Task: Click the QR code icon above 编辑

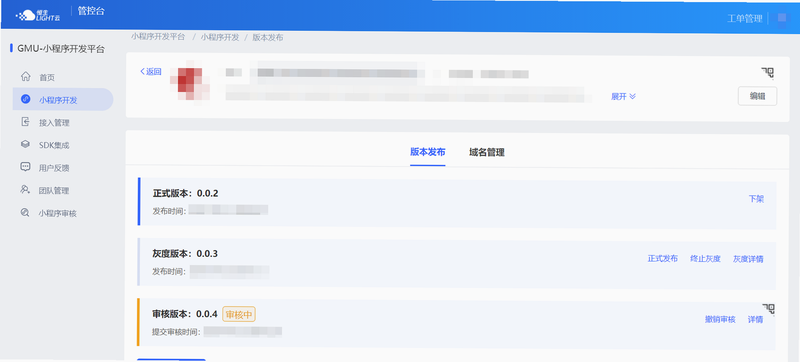Action: pyautogui.click(x=768, y=73)
